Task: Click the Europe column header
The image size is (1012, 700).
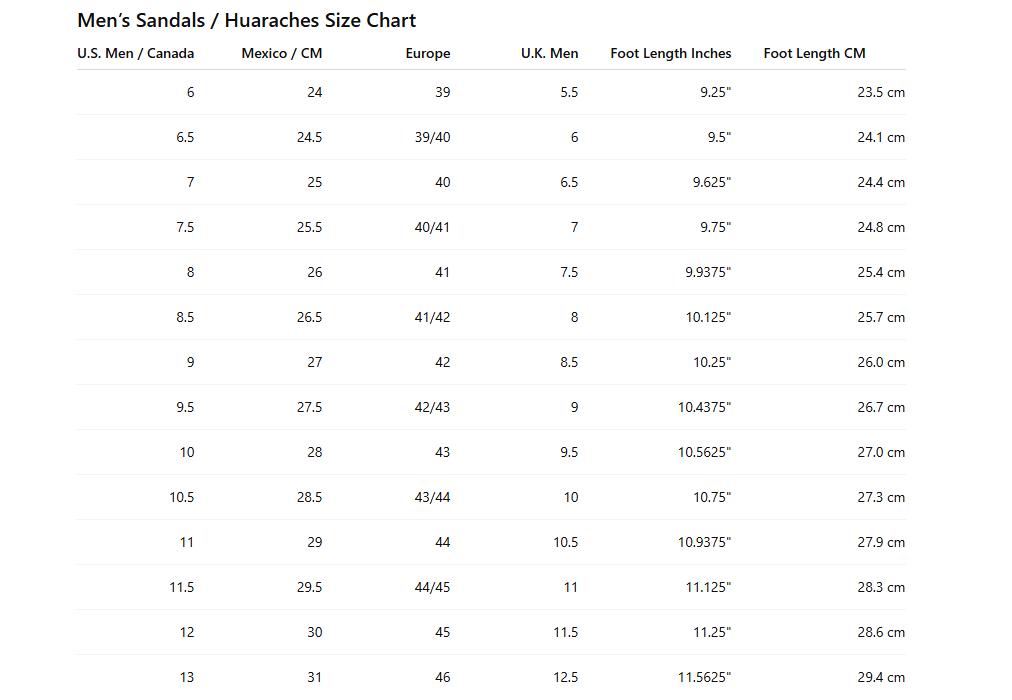Action: (428, 54)
